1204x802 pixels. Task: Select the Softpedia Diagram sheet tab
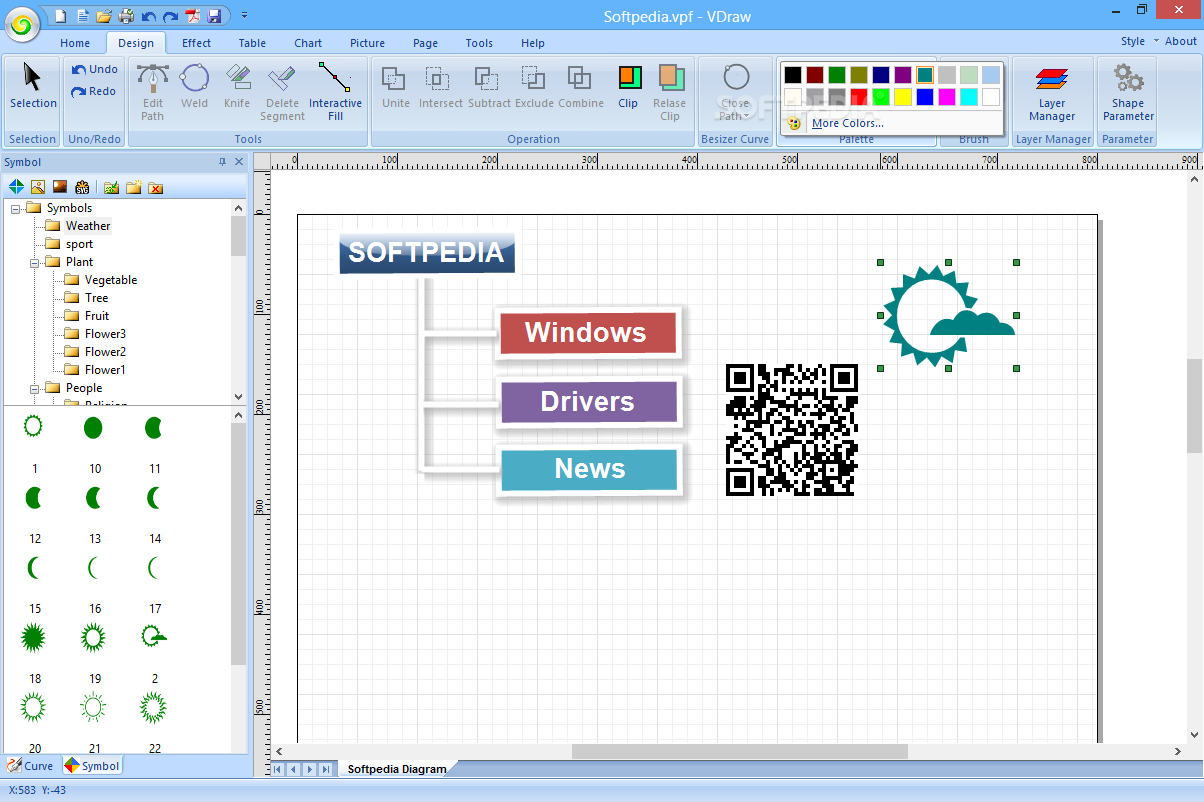(397, 769)
